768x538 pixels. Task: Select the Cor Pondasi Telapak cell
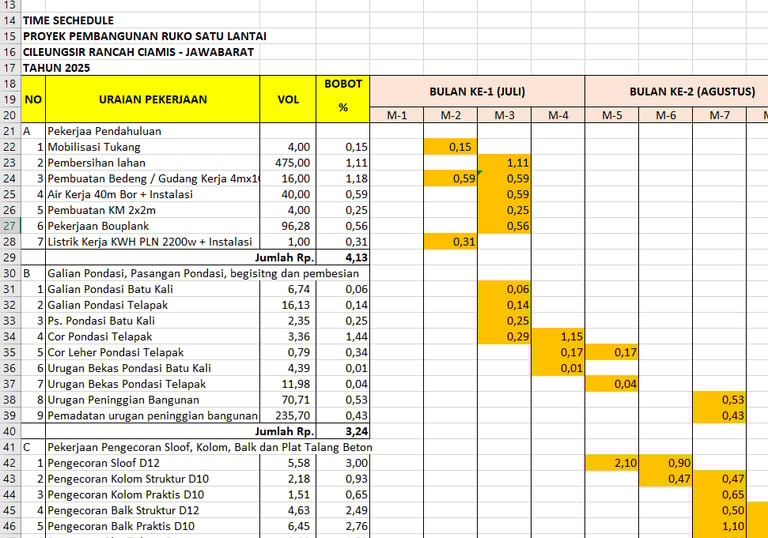tap(153, 337)
